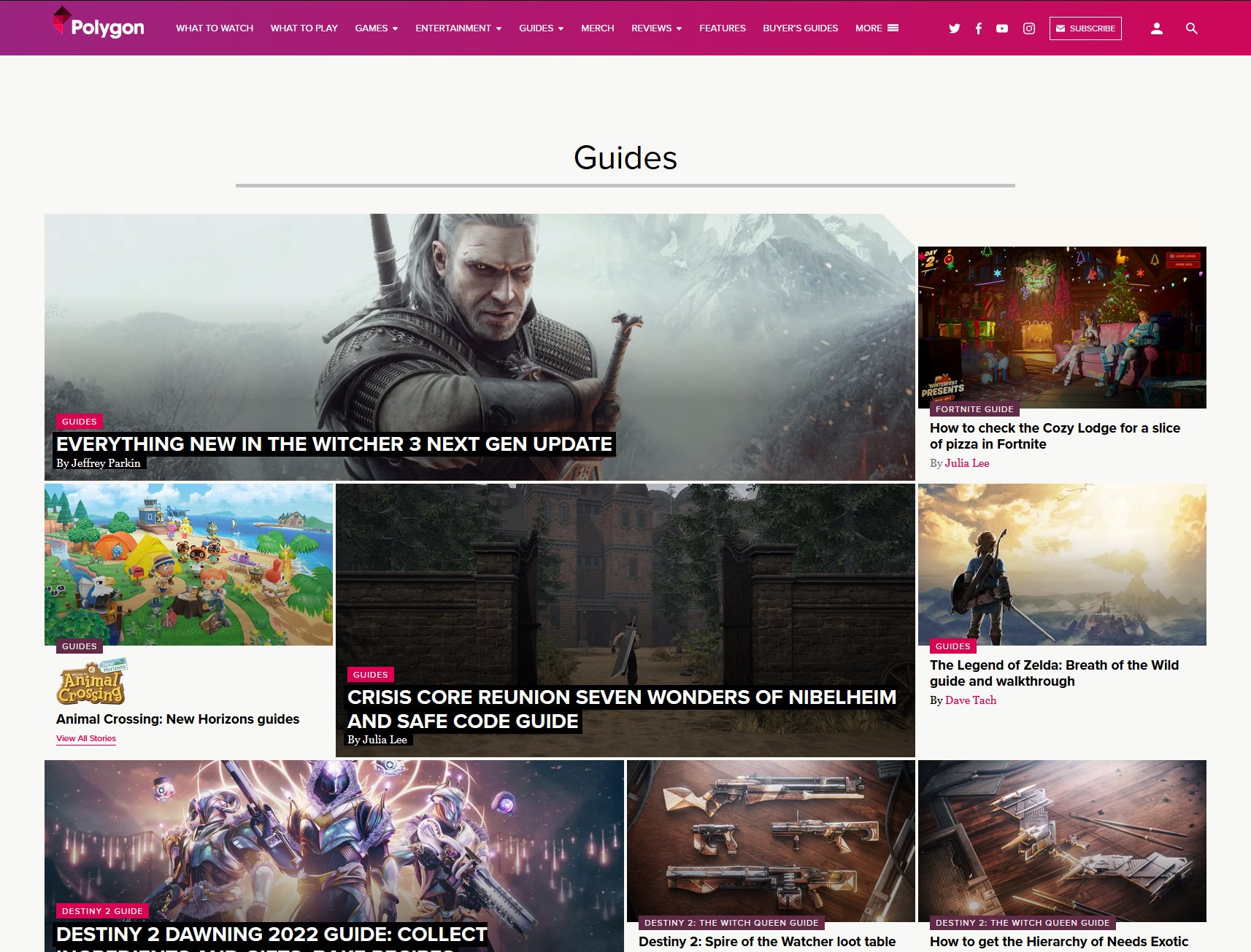Screen dimensions: 1251x952
Task: Click the Fortnite Guide tag
Action: point(974,409)
